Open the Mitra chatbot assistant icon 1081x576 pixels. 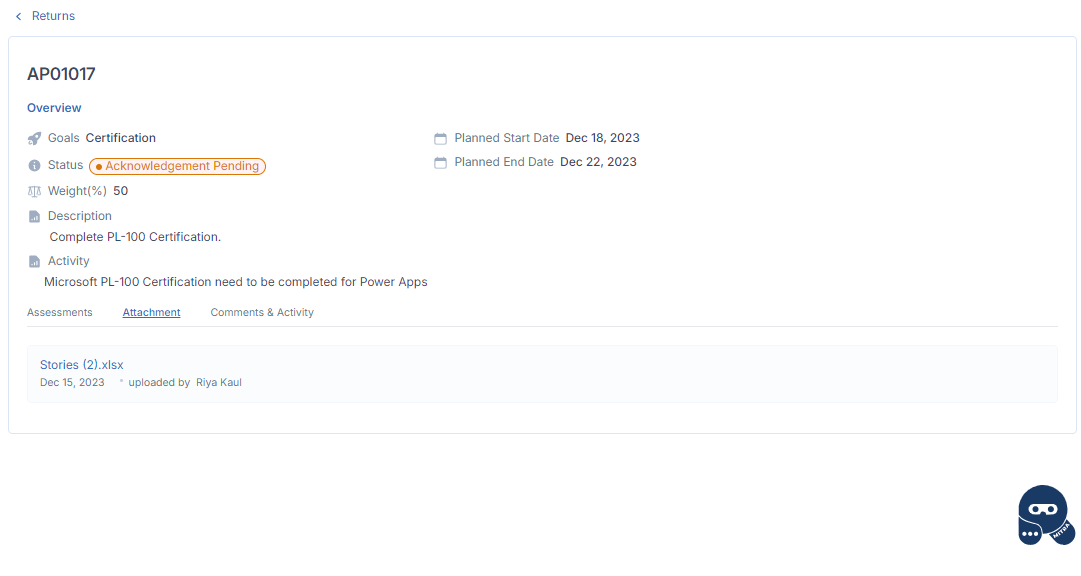(x=1045, y=515)
